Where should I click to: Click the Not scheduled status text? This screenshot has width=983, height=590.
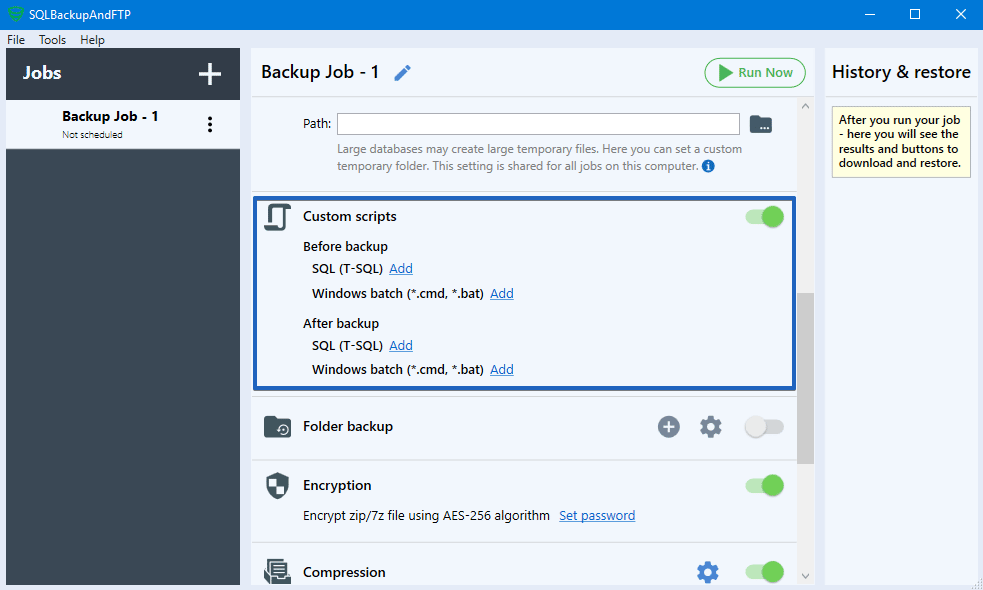pos(92,135)
